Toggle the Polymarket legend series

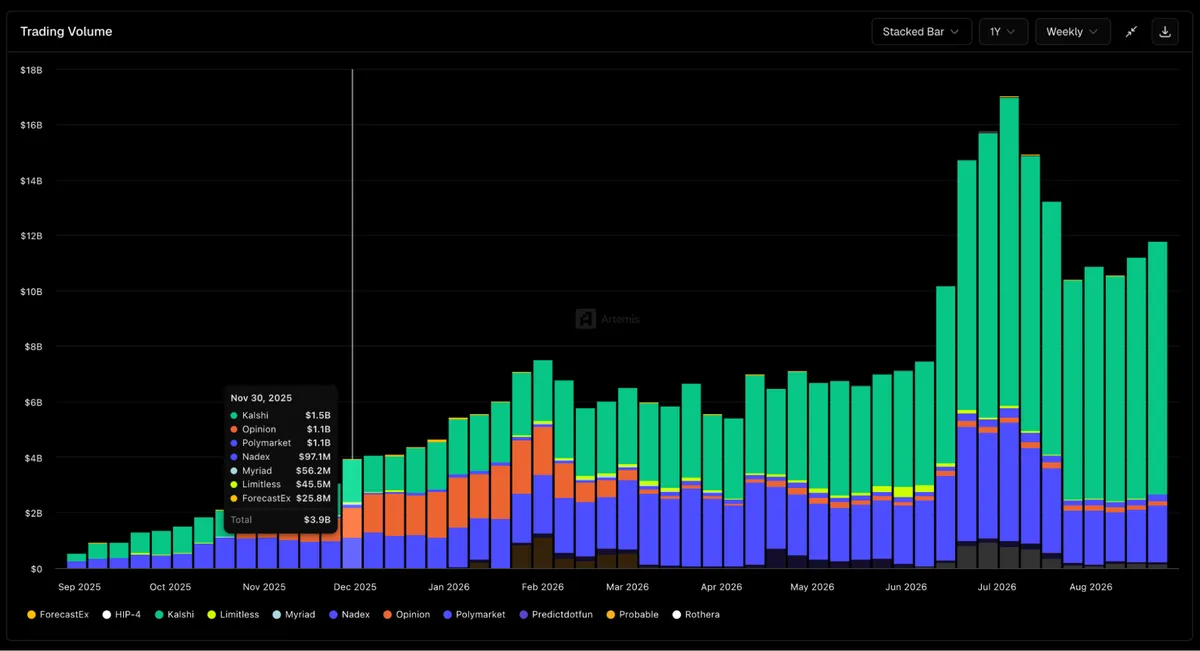[x=473, y=614]
